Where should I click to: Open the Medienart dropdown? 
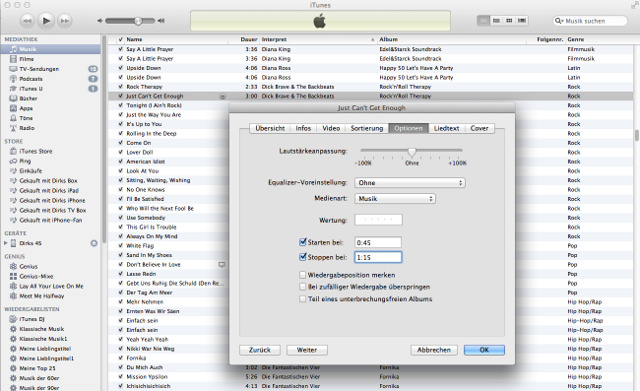395,198
